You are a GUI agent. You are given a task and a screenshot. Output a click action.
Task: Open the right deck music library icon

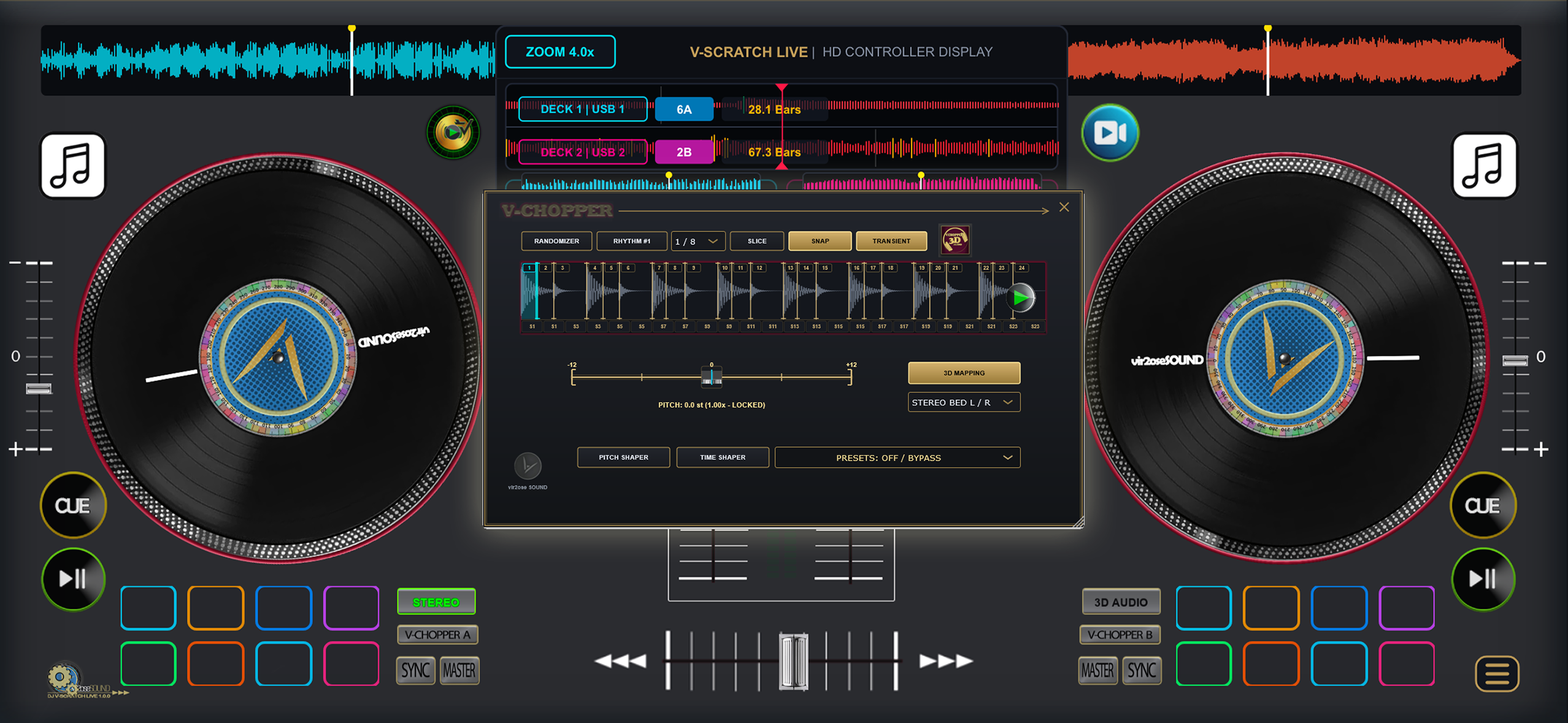click(x=1484, y=166)
